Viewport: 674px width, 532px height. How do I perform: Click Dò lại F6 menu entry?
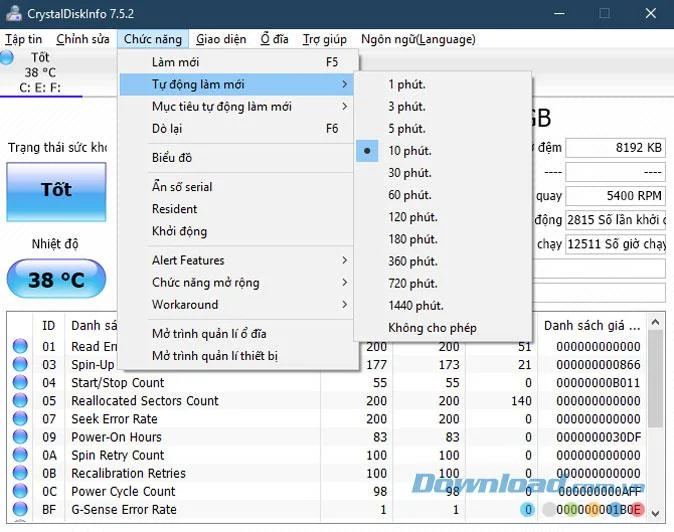pyautogui.click(x=236, y=128)
